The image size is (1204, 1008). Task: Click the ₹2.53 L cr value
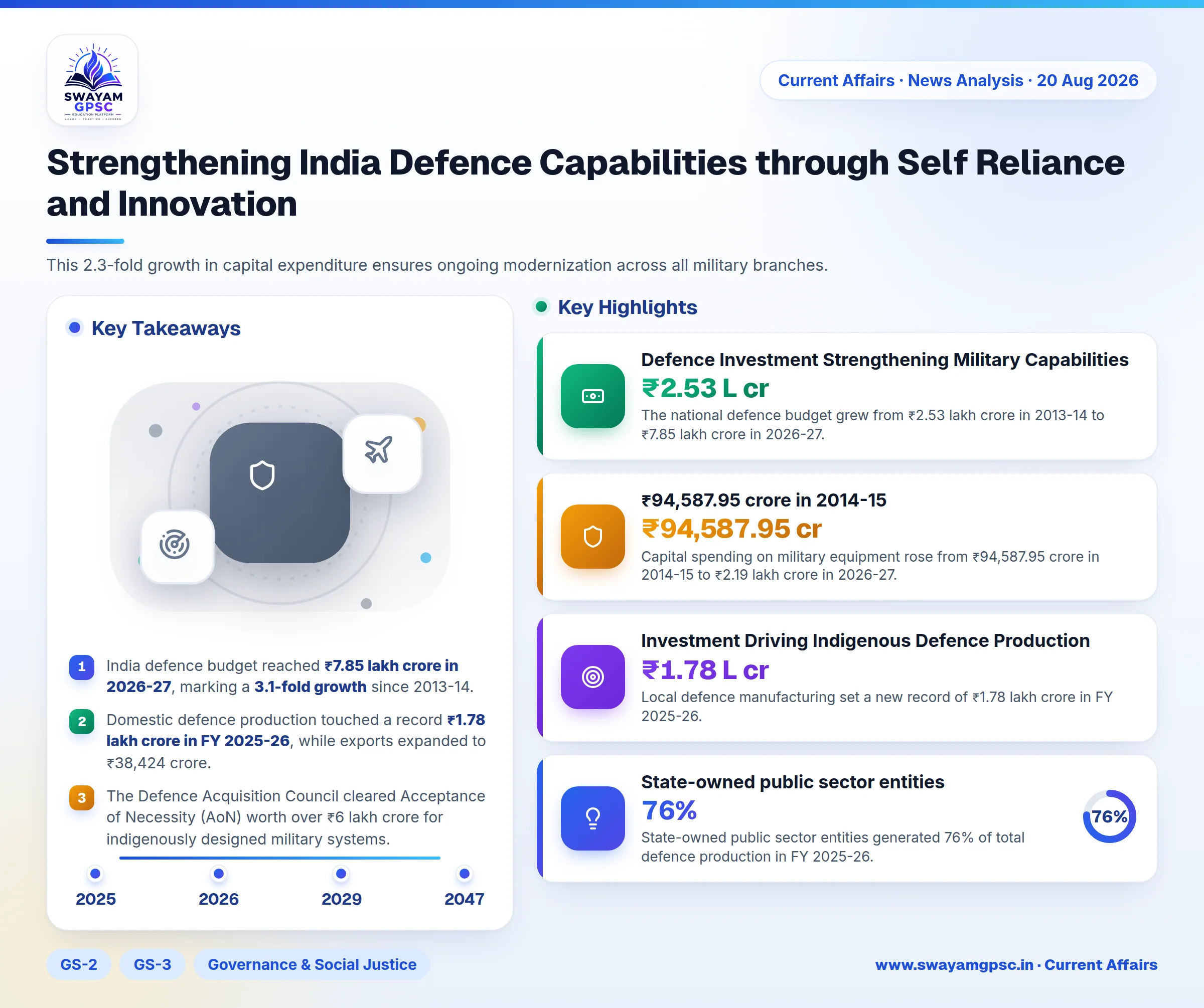pyautogui.click(x=705, y=388)
